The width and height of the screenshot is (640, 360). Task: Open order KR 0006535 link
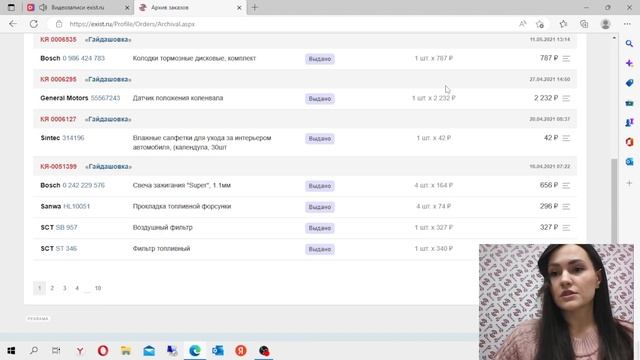point(58,40)
